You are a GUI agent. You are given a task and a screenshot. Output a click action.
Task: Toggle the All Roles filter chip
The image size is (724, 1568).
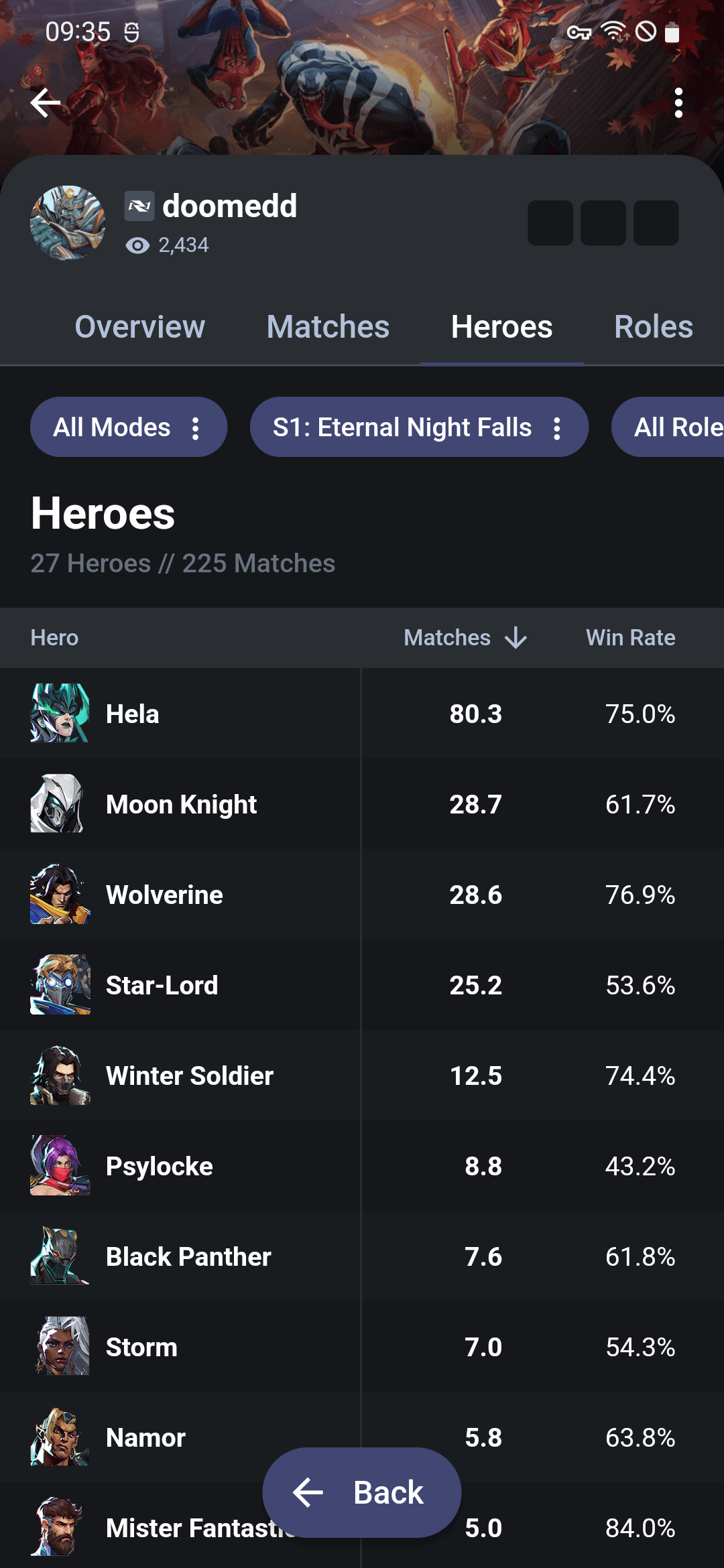[677, 427]
